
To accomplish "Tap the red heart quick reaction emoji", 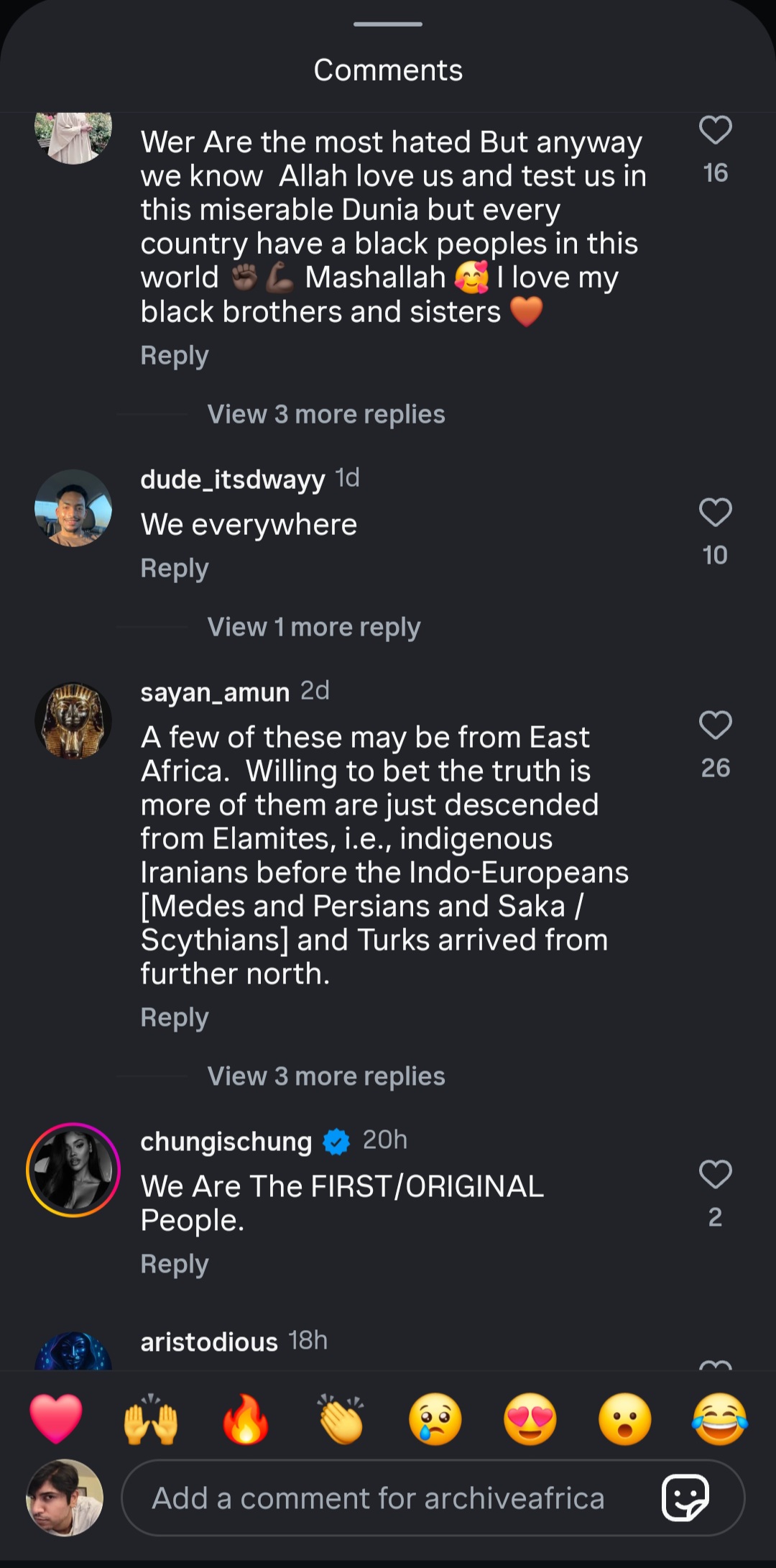I will click(56, 1418).
